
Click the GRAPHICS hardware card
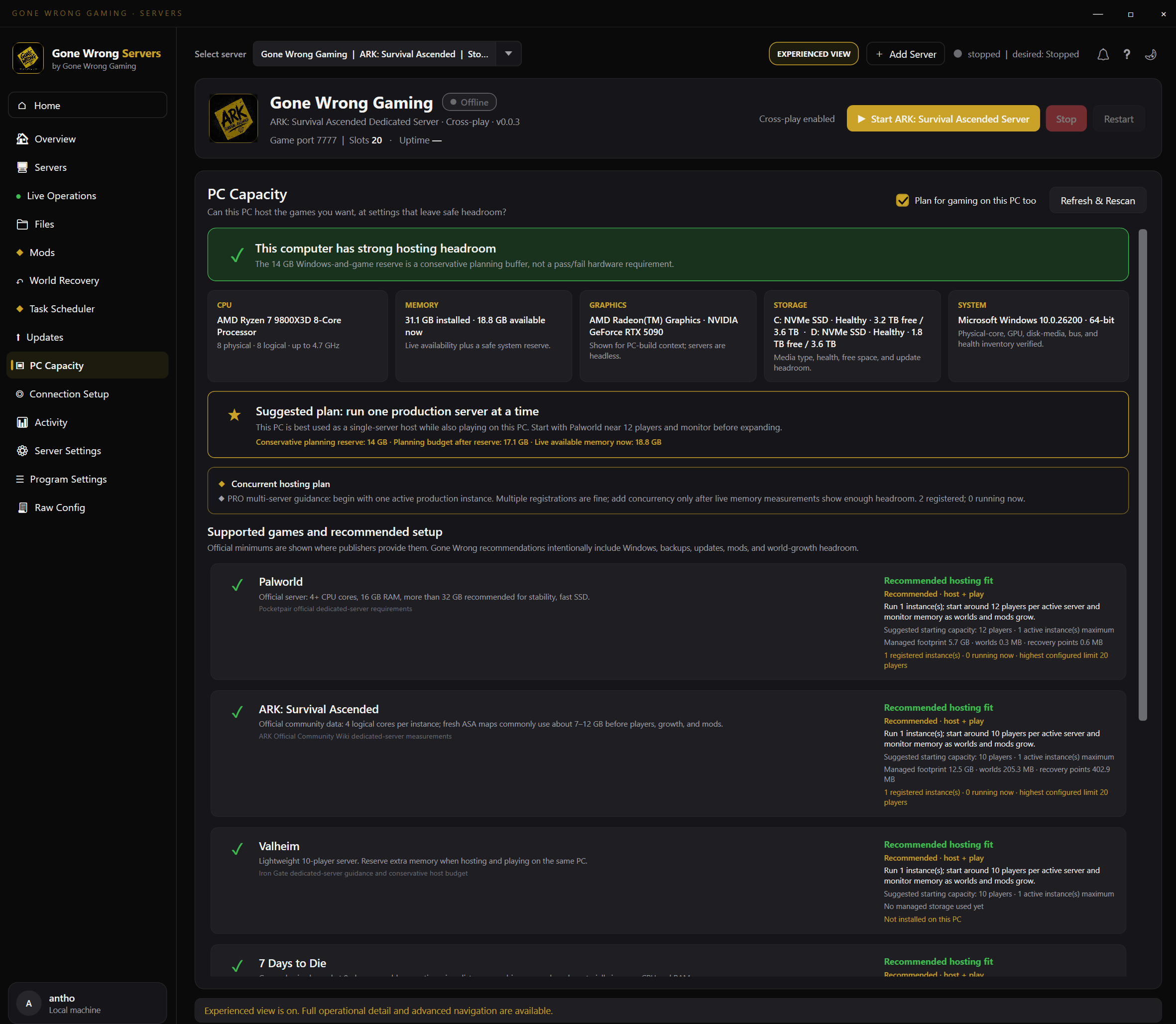tap(668, 336)
